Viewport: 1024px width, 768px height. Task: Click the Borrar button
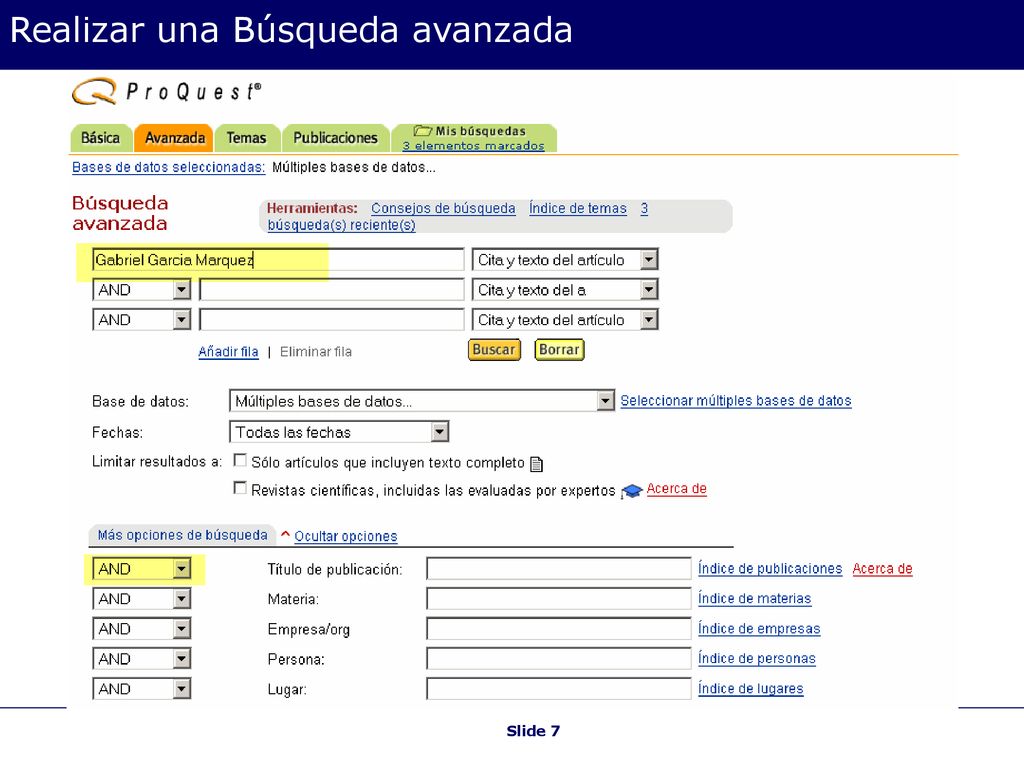tap(559, 350)
